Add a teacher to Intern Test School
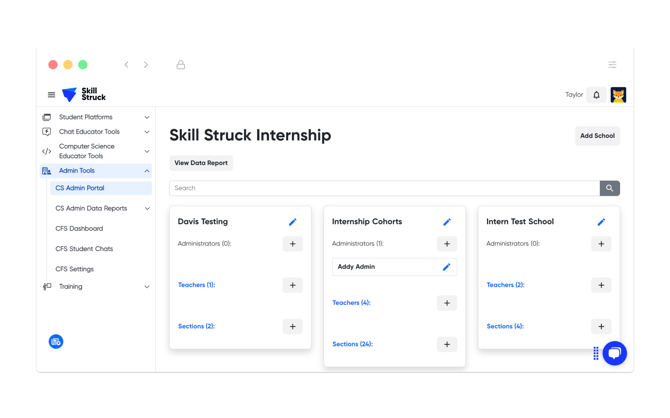The width and height of the screenshot is (670, 418). pos(601,285)
